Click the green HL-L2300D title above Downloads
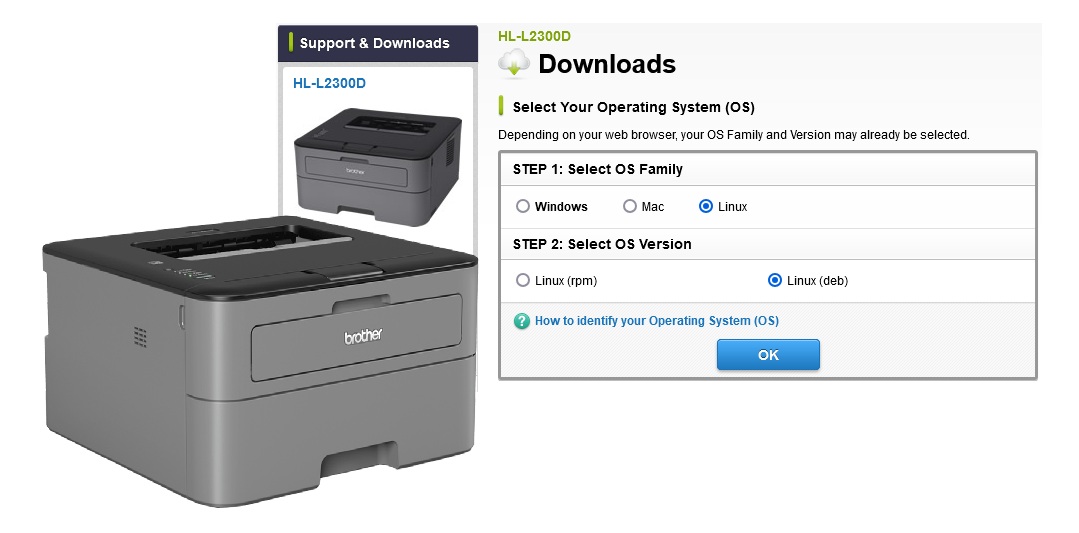The height and width of the screenshot is (533, 1079). [534, 36]
